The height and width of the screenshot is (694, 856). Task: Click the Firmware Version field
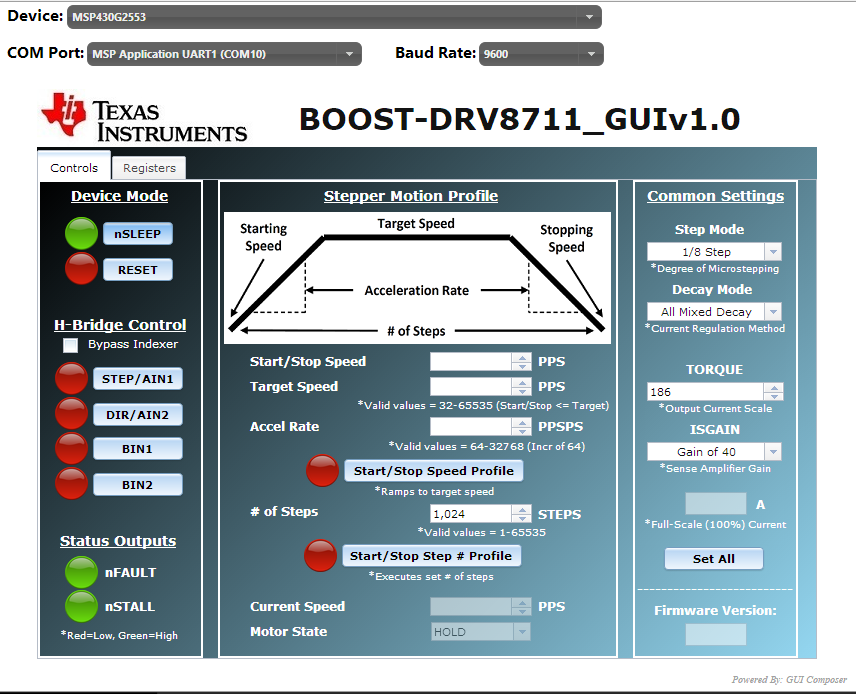pyautogui.click(x=716, y=634)
